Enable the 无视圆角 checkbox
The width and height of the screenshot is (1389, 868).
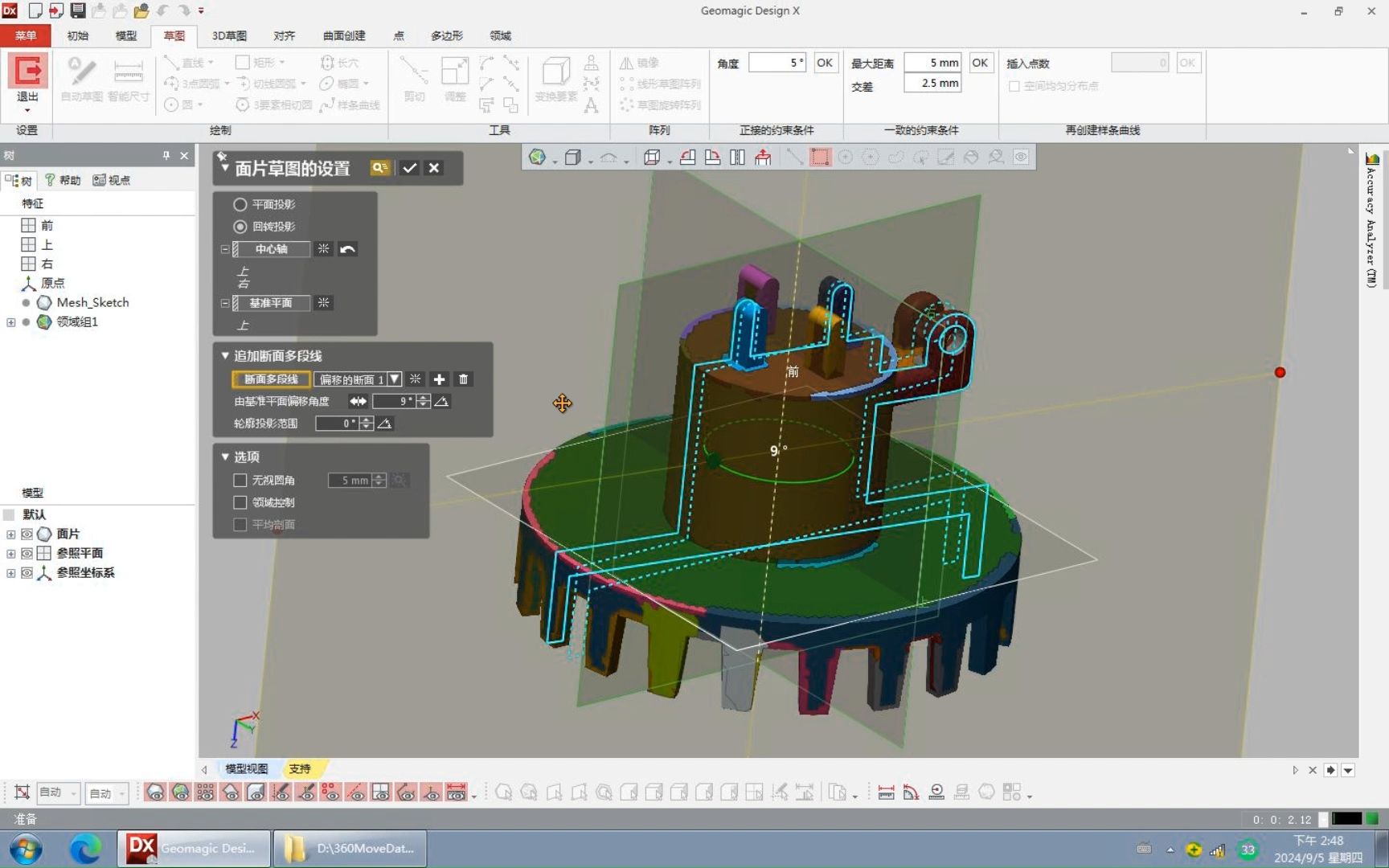click(x=240, y=480)
